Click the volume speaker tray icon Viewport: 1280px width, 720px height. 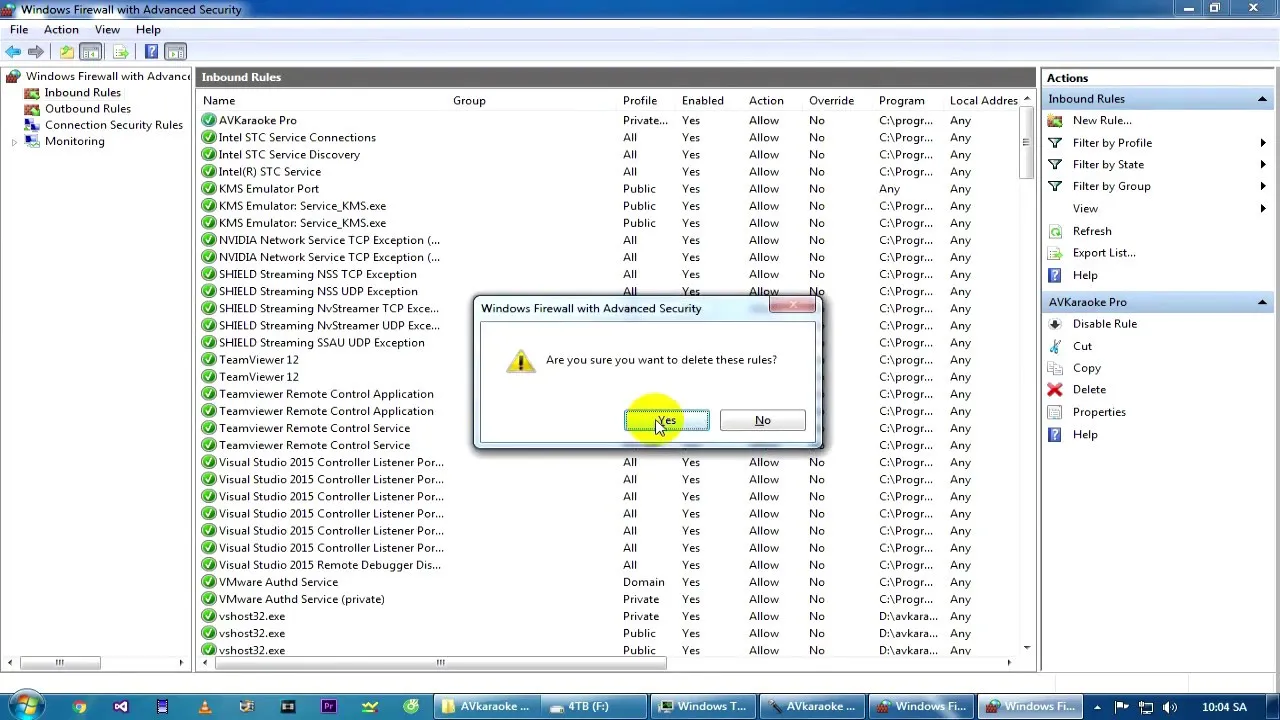pyautogui.click(x=1169, y=707)
